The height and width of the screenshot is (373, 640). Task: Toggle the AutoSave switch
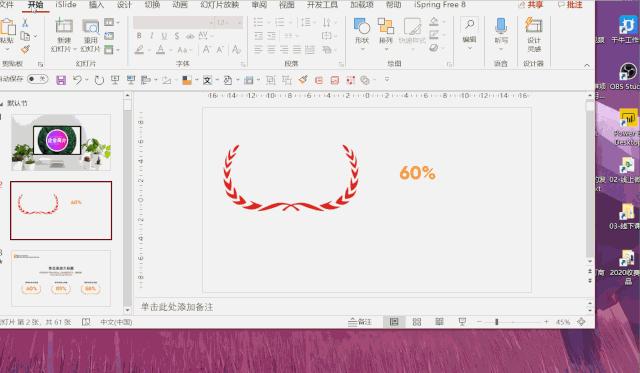pyautogui.click(x=38, y=79)
